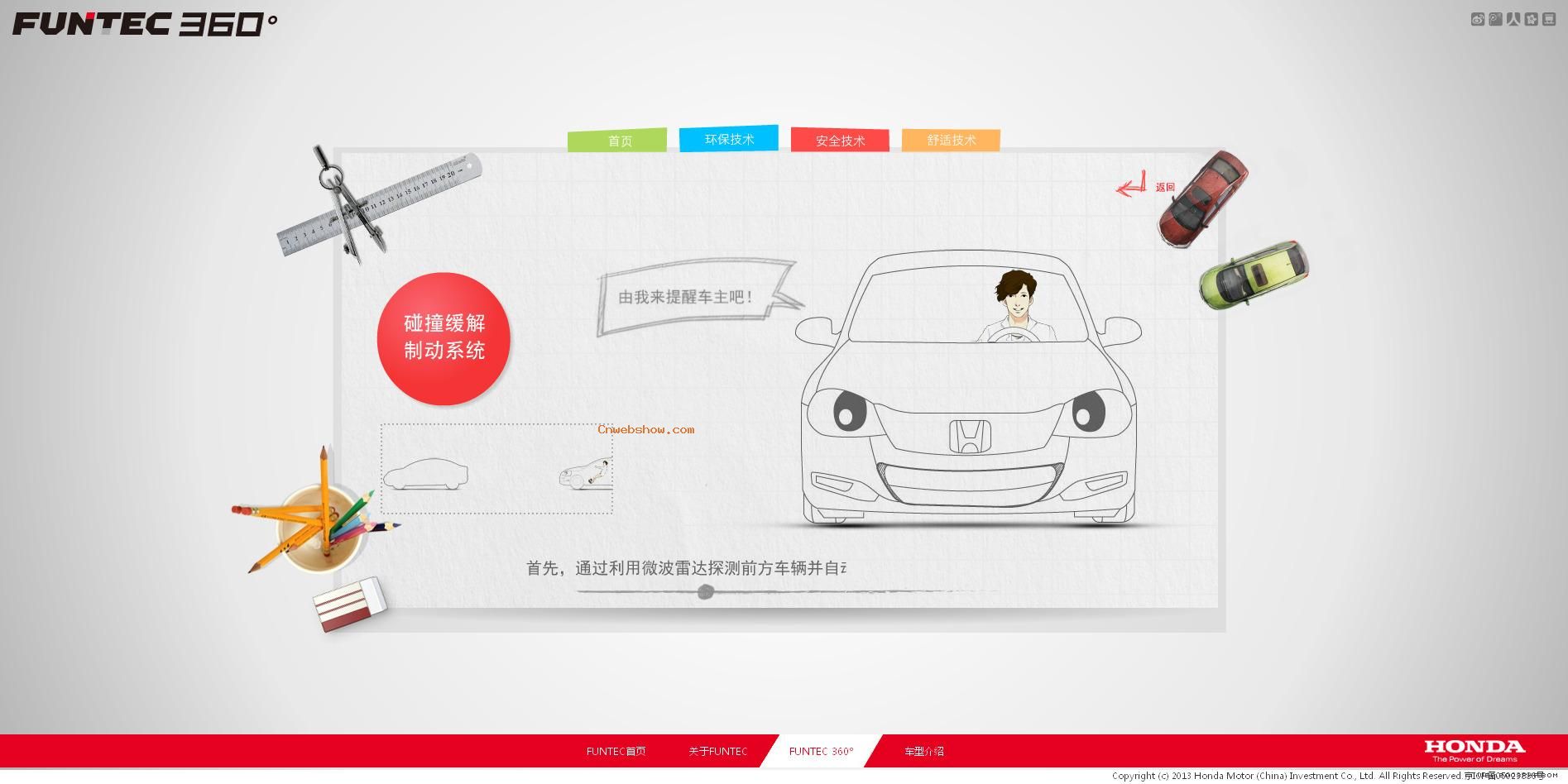Open the 安全技术 tab

point(840,140)
